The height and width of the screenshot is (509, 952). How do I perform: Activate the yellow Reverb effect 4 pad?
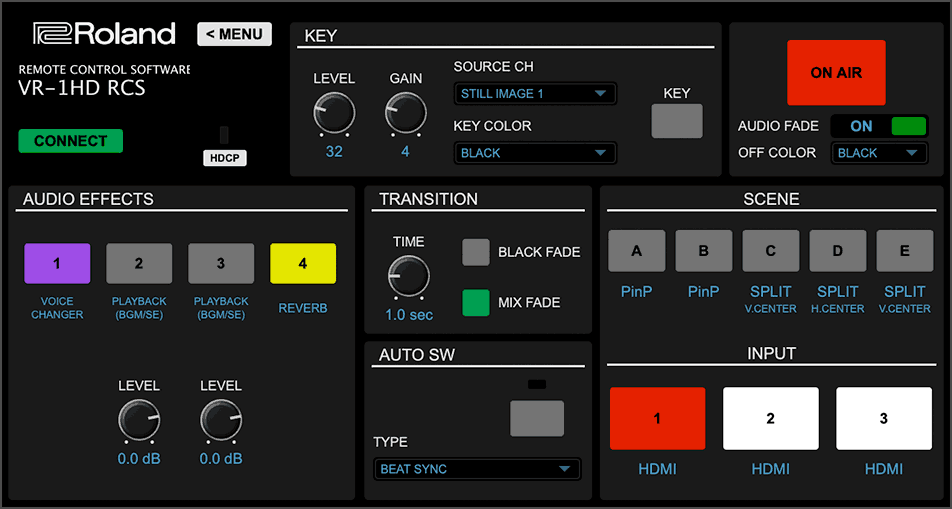(303, 264)
